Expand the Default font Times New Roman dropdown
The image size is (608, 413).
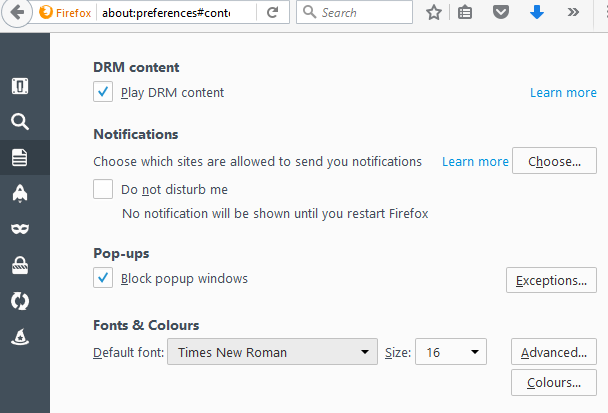[x=272, y=352]
